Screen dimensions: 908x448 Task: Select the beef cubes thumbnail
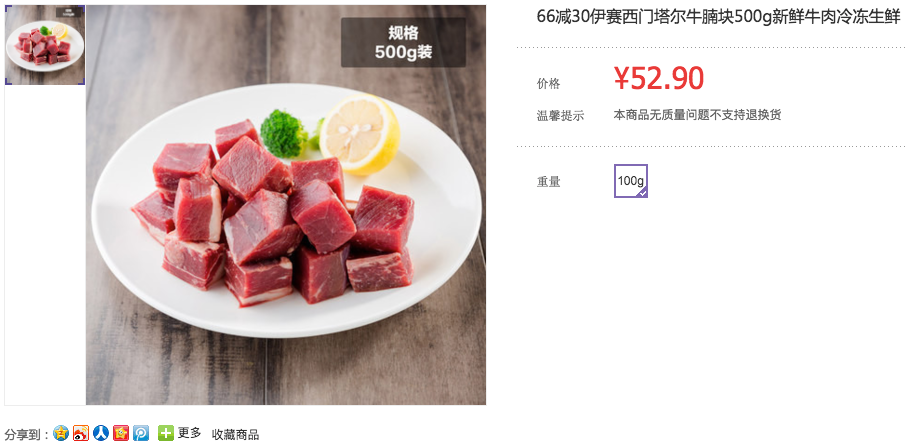(x=45, y=45)
